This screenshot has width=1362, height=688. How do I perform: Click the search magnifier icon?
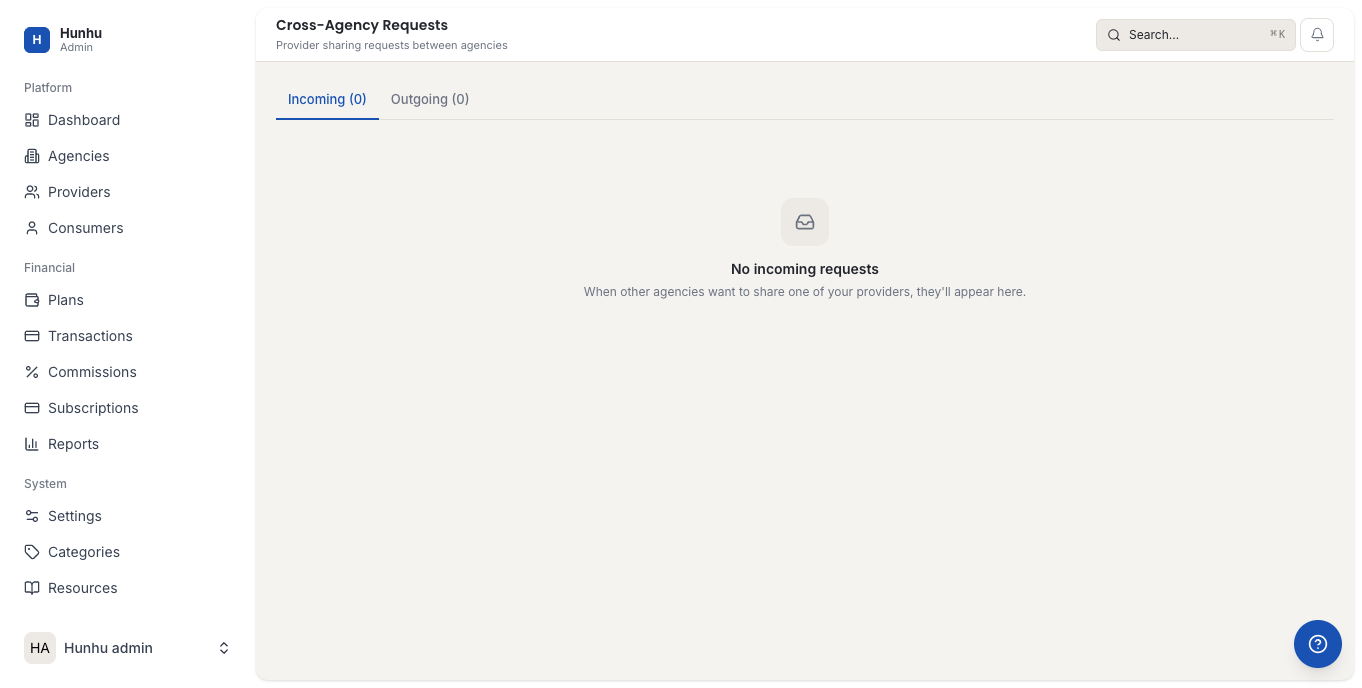coord(1114,35)
